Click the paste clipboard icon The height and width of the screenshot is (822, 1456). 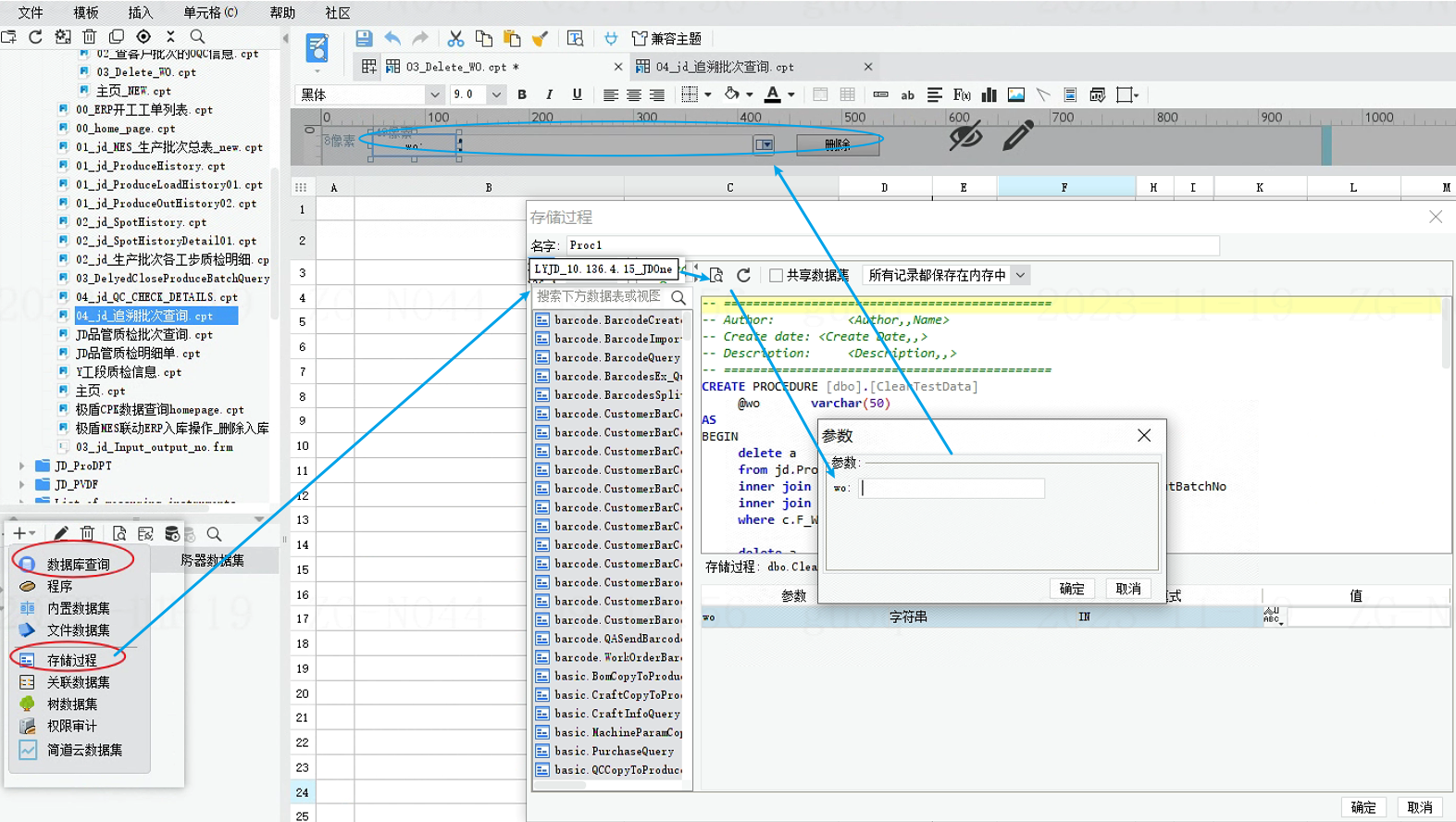pyautogui.click(x=511, y=38)
